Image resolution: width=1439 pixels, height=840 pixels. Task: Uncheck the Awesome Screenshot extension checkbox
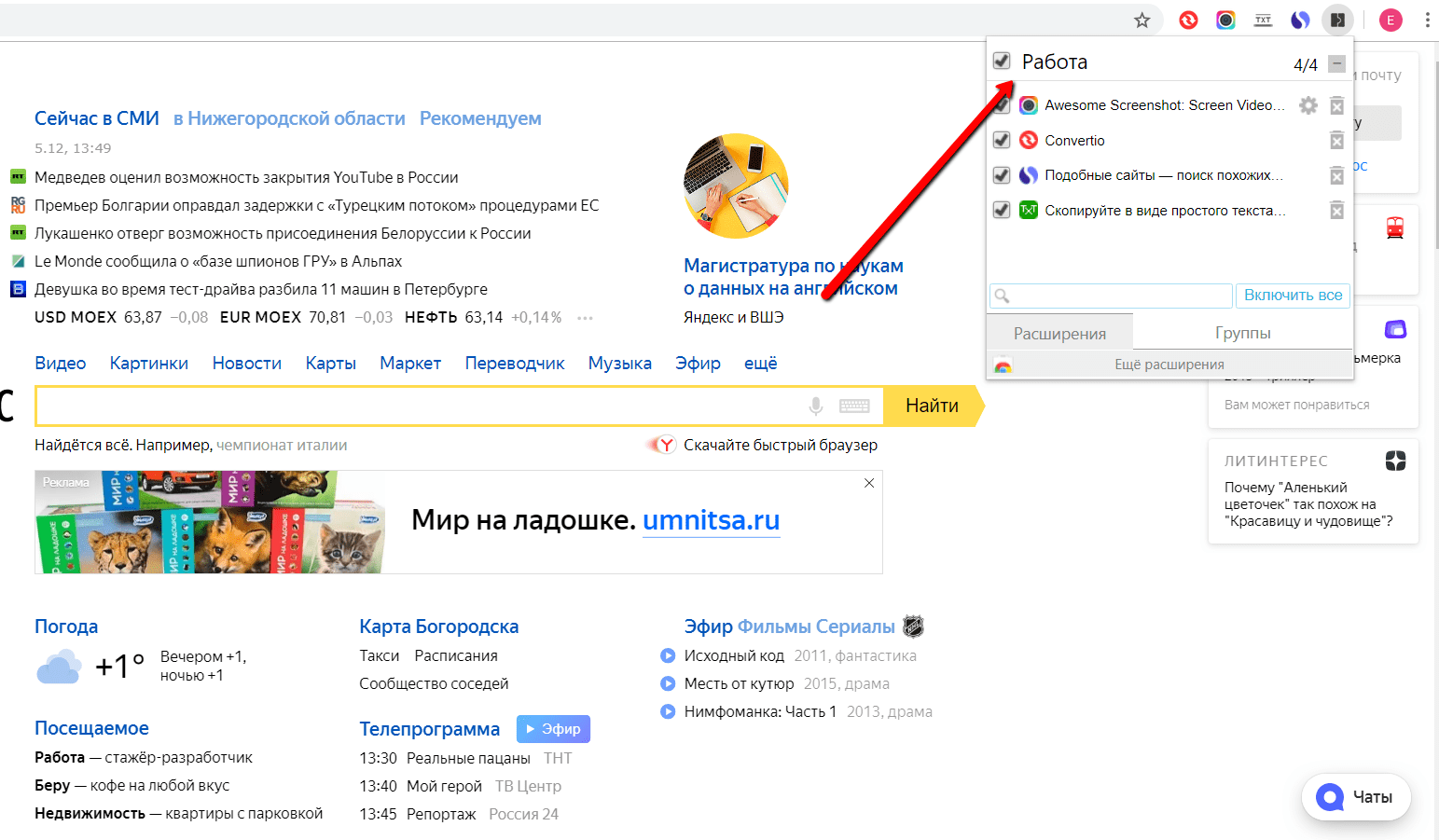pyautogui.click(x=1002, y=105)
